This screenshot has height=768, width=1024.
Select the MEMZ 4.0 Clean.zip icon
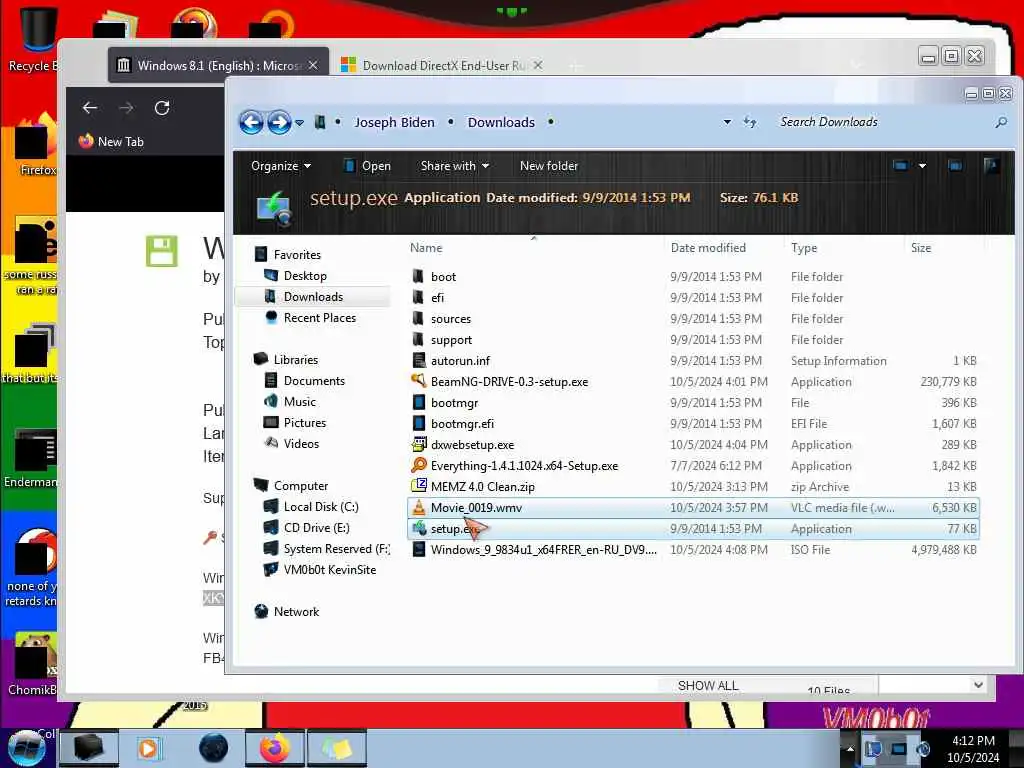[419, 487]
